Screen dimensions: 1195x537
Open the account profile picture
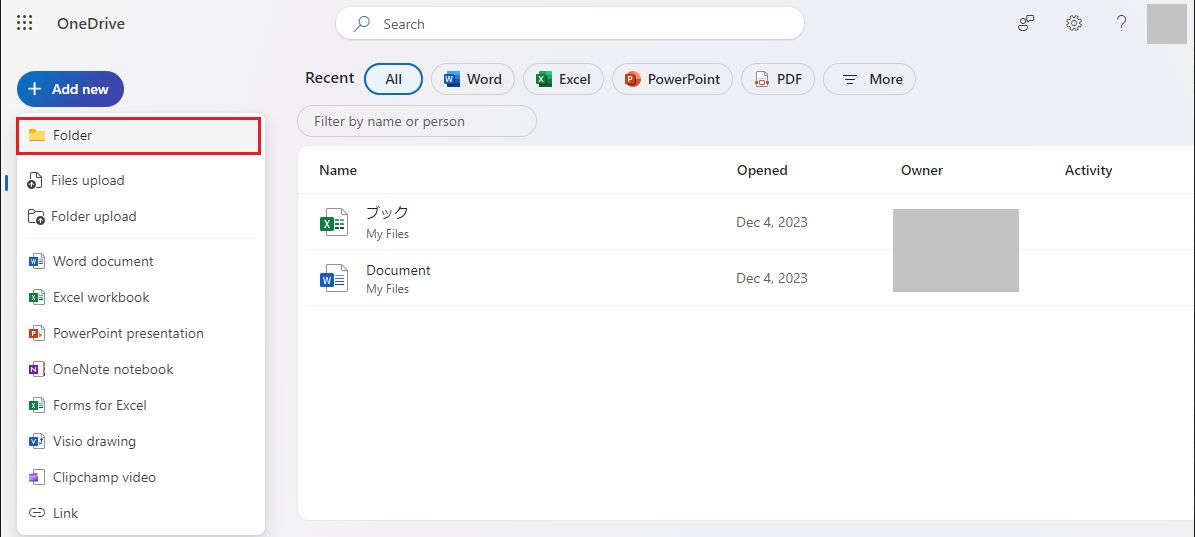1167,24
